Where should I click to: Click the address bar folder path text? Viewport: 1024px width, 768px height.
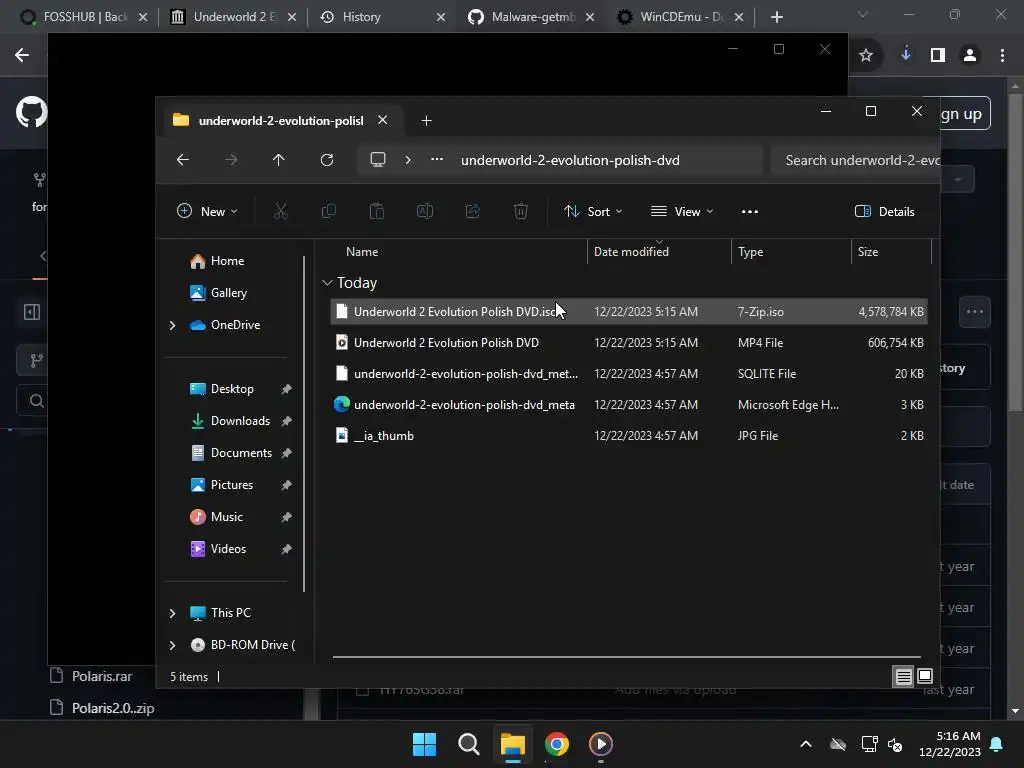(x=570, y=161)
